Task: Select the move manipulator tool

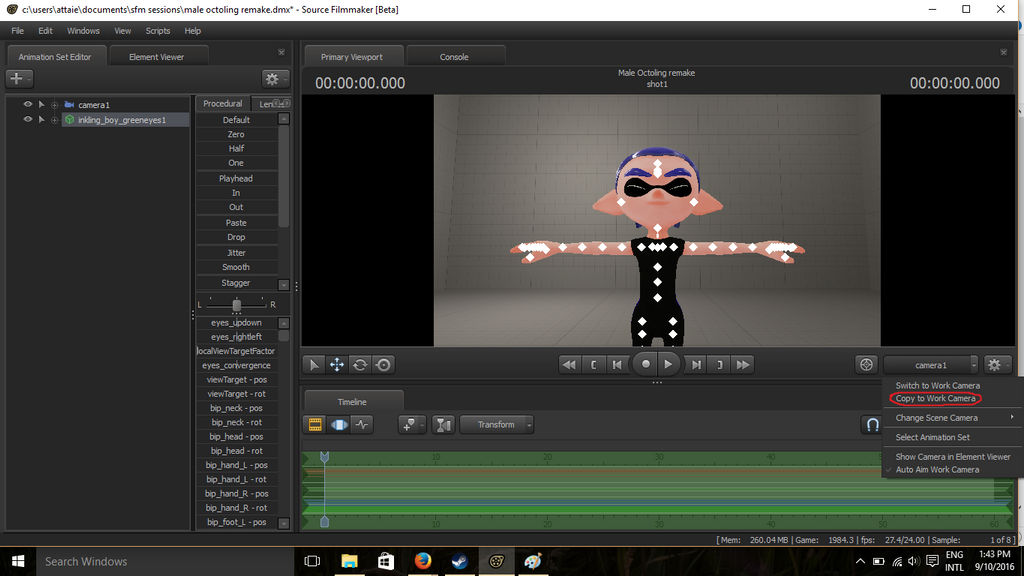Action: [337, 365]
